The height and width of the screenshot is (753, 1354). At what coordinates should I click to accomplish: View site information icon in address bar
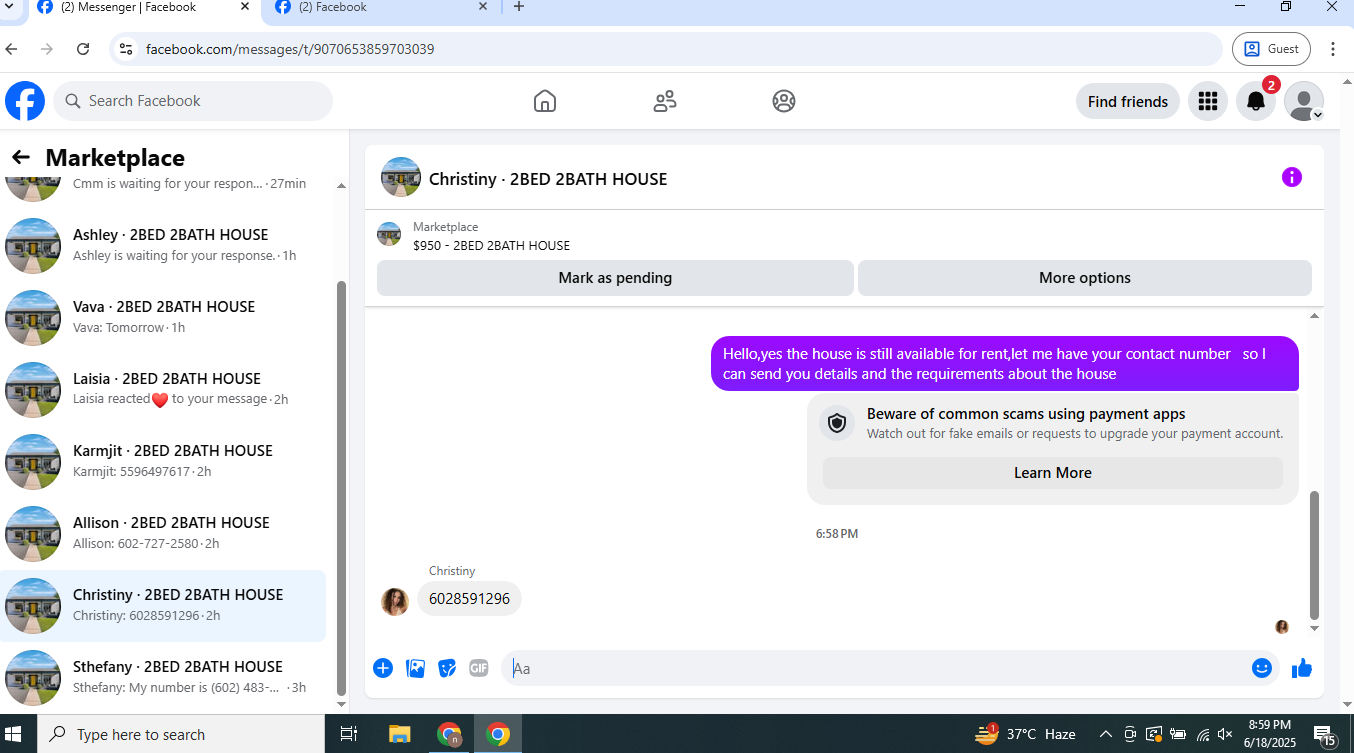pos(125,49)
